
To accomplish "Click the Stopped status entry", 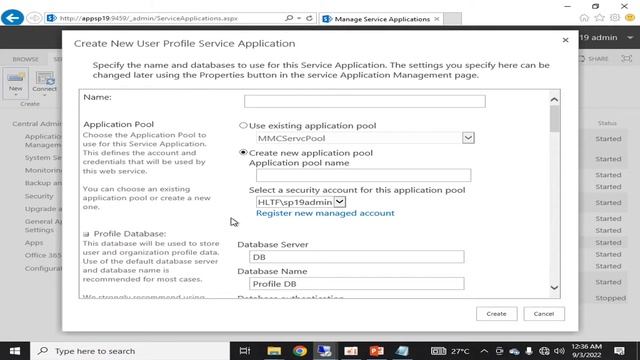I will click(610, 298).
